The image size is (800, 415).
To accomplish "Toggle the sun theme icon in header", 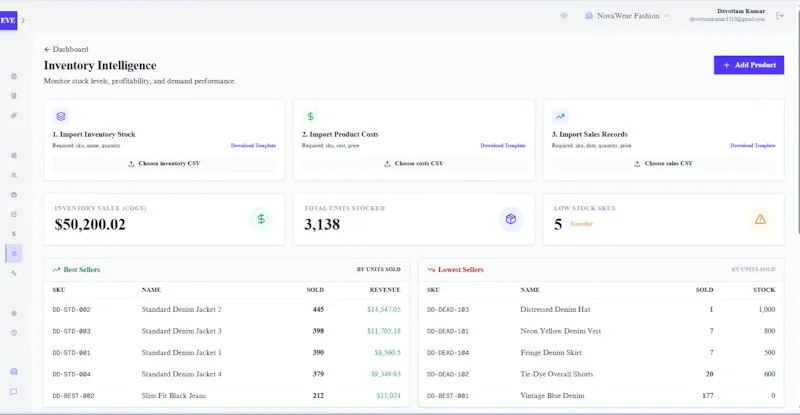I will [563, 16].
